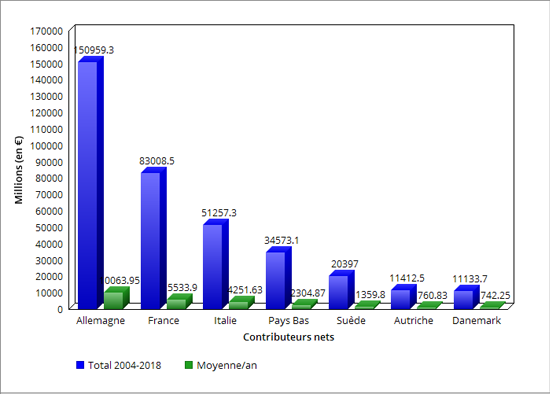Select the blue Pays Bas total bar
This screenshot has width=550, height=394.
tap(279, 278)
